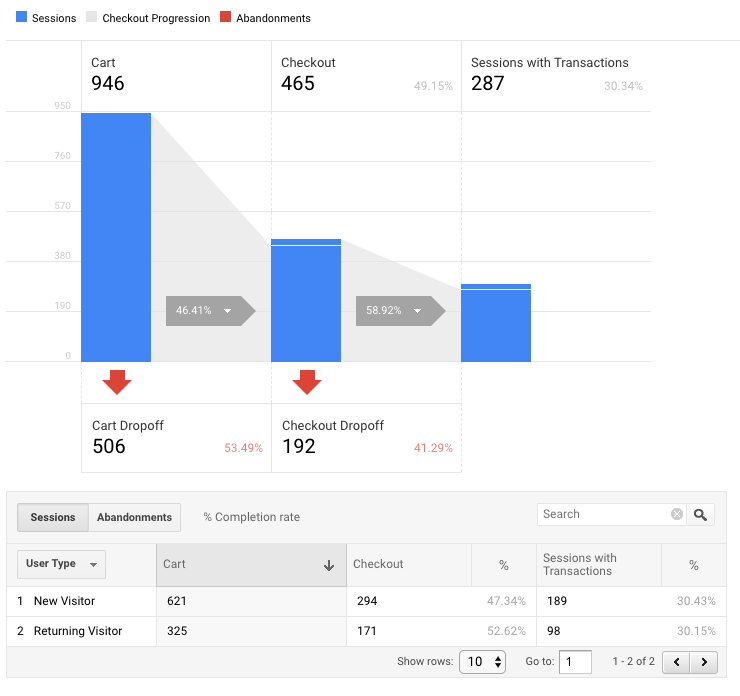Click the 53.49% cart dropoff rate

[244, 448]
